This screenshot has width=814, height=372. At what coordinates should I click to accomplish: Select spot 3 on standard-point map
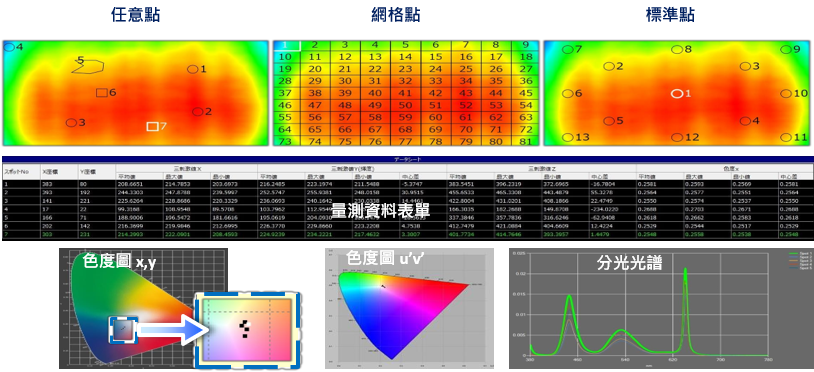pyautogui.click(x=745, y=66)
